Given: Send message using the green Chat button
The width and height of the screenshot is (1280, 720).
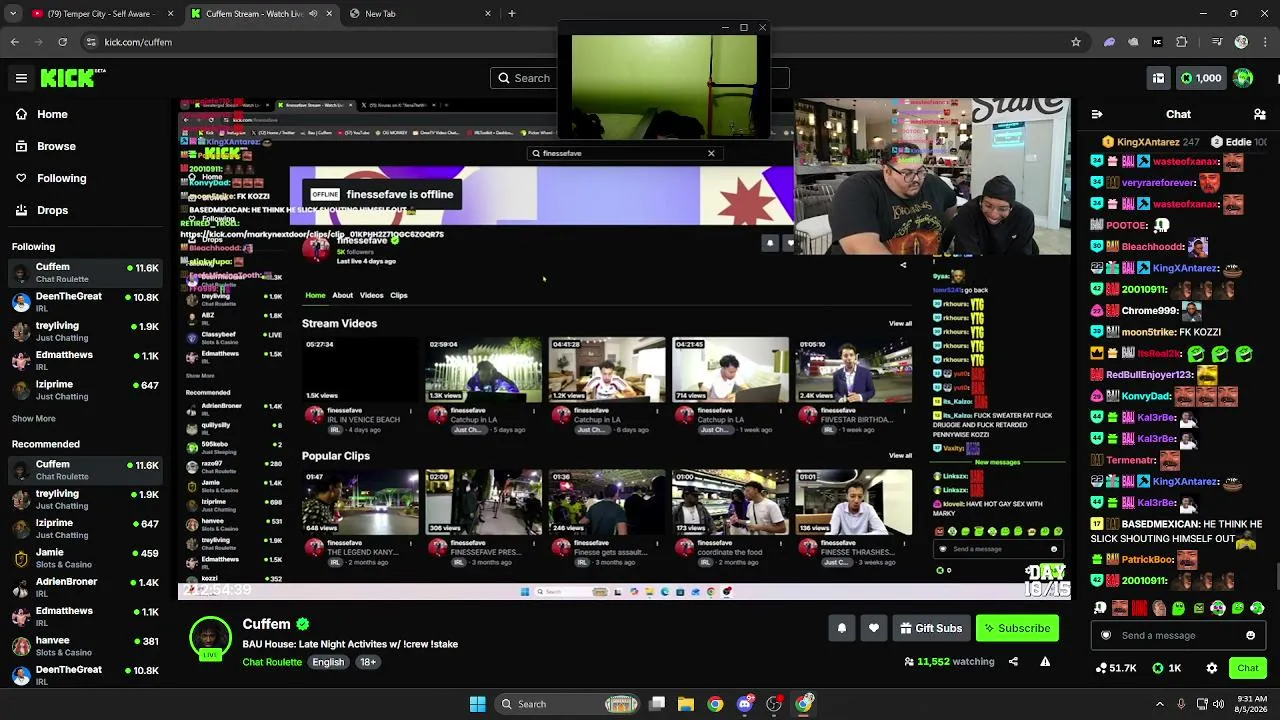Looking at the screenshot, I should click(x=1248, y=668).
